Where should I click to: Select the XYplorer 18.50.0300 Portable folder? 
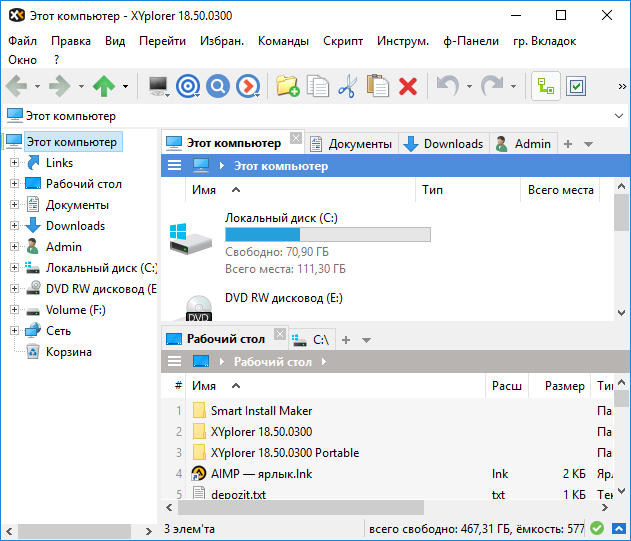(285, 452)
